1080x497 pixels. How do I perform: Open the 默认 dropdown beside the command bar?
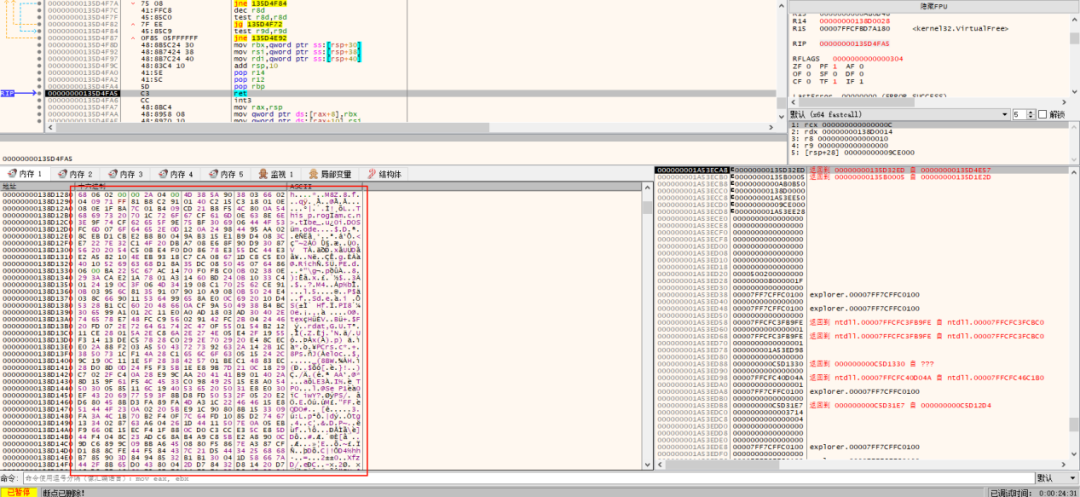(1055, 478)
